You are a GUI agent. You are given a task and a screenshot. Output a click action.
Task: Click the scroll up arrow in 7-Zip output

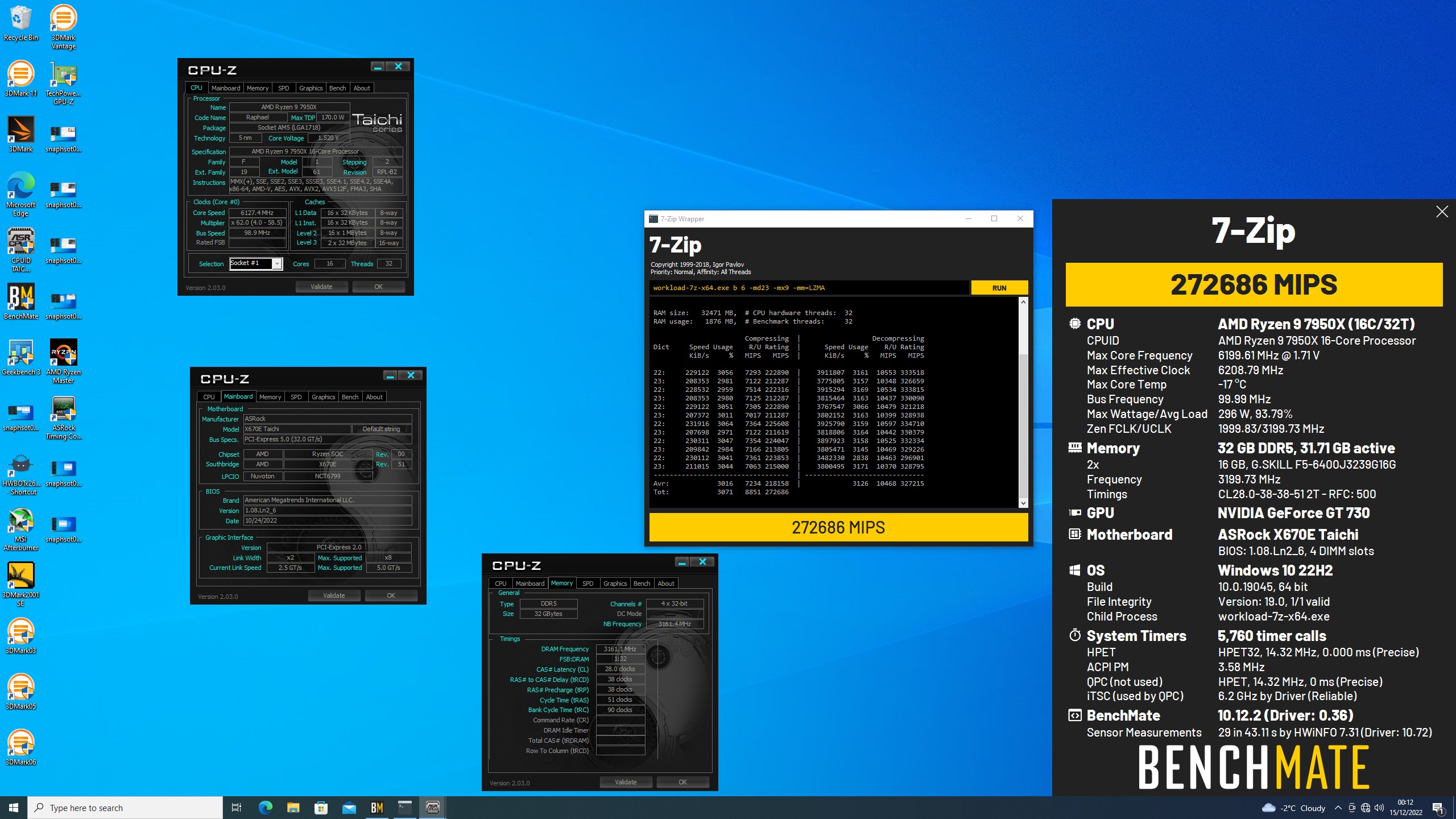(x=1023, y=302)
